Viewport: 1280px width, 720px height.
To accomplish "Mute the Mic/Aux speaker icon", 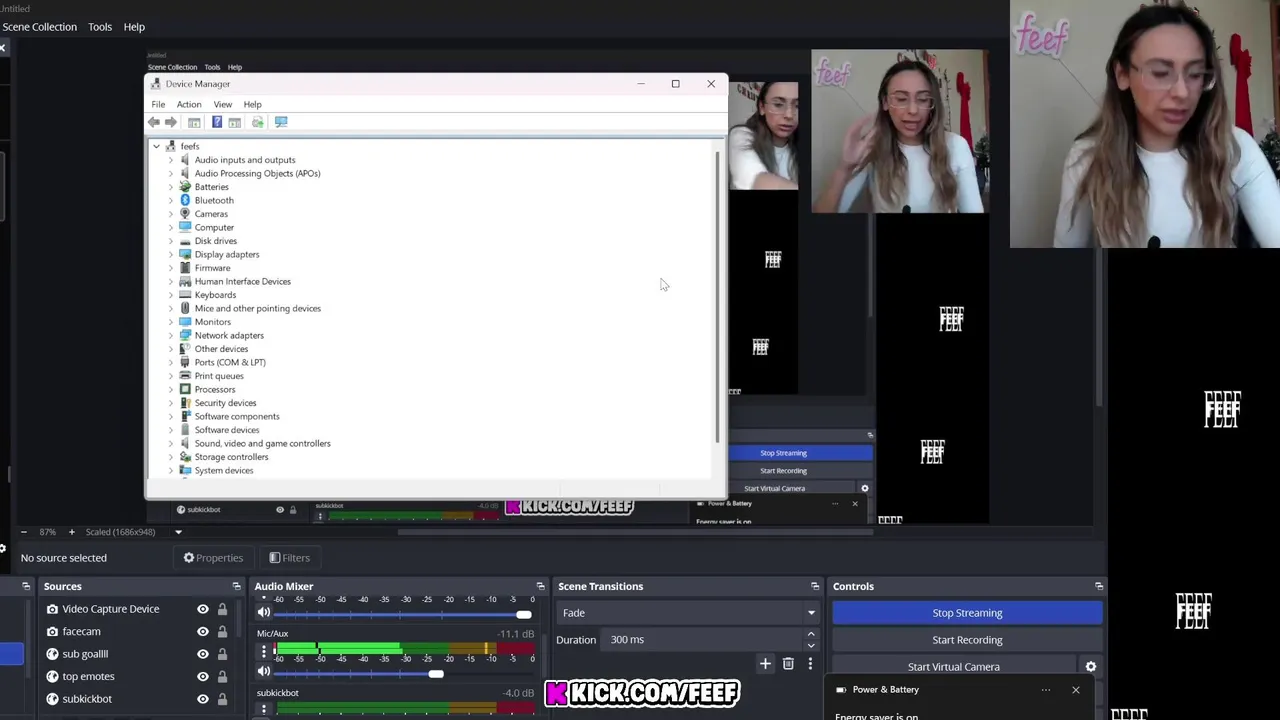I will [x=264, y=672].
